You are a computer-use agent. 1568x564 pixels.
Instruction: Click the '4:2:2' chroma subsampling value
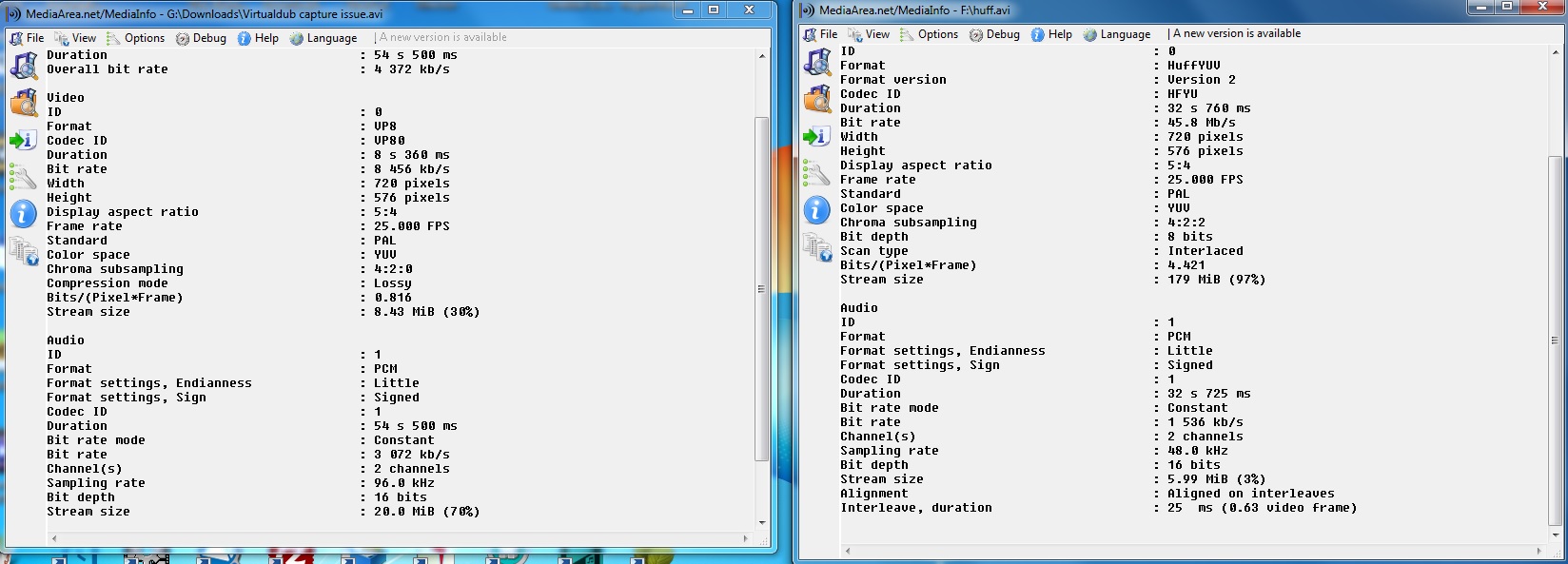(x=1186, y=223)
